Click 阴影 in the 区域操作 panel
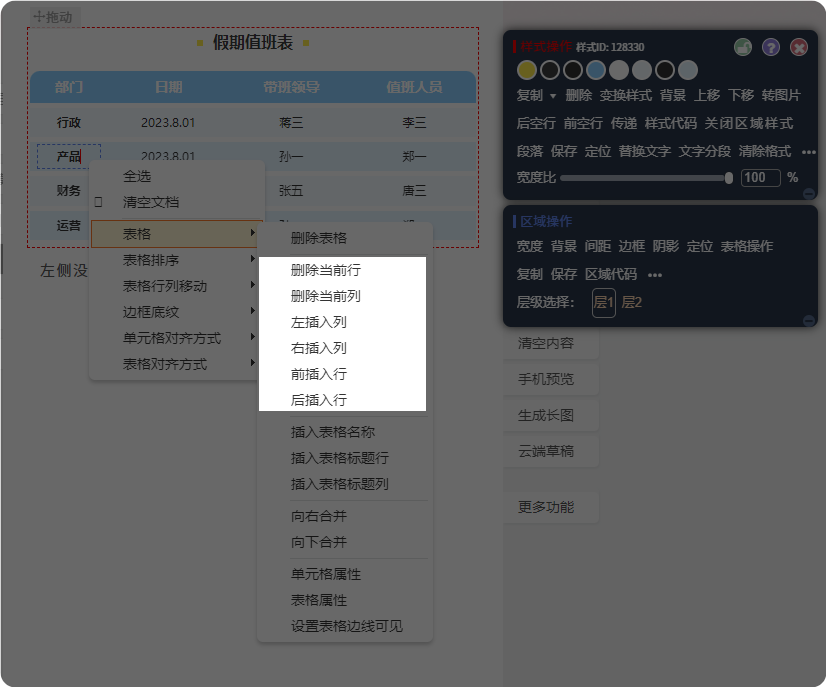The image size is (826, 687). [x=665, y=246]
